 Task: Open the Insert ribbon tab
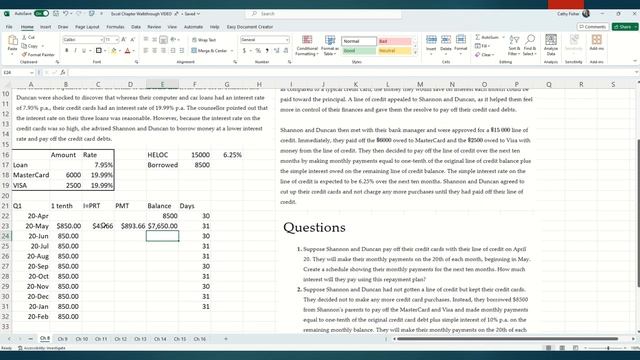pyautogui.click(x=45, y=27)
